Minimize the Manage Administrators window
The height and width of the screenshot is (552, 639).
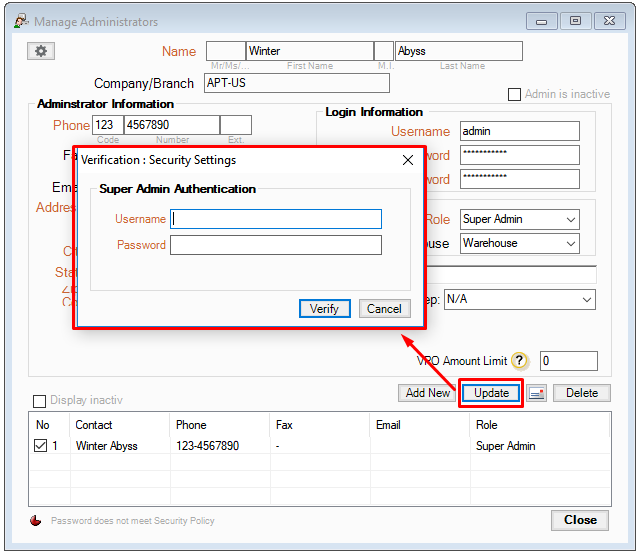coord(542,21)
